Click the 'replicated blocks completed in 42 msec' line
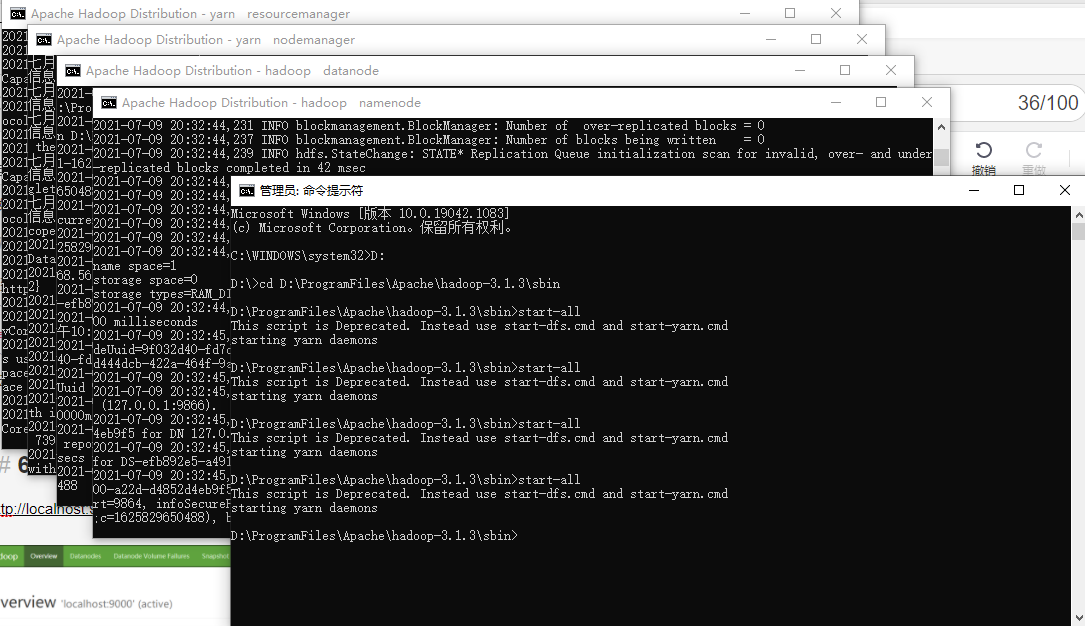 (x=230, y=168)
